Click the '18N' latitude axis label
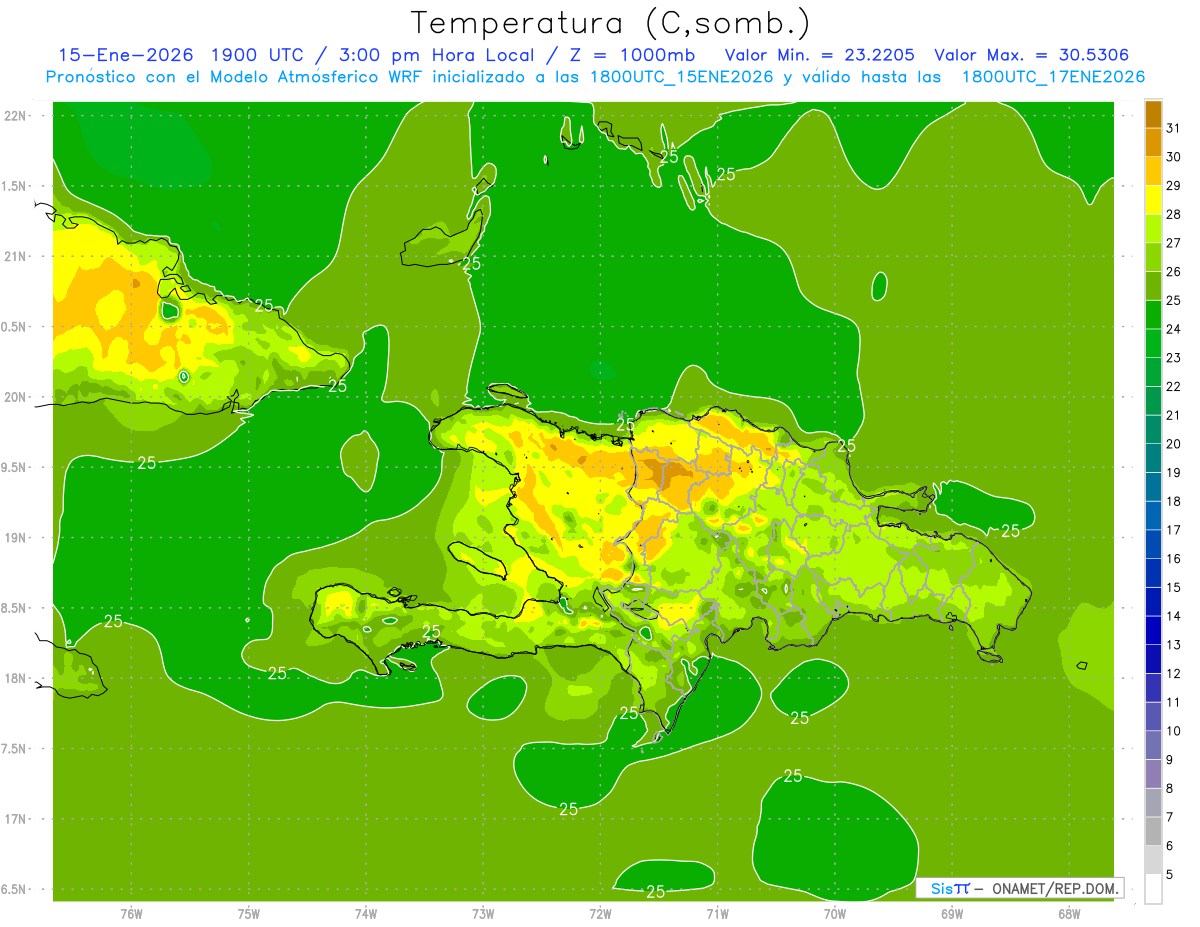The height and width of the screenshot is (927, 1200). point(15,678)
